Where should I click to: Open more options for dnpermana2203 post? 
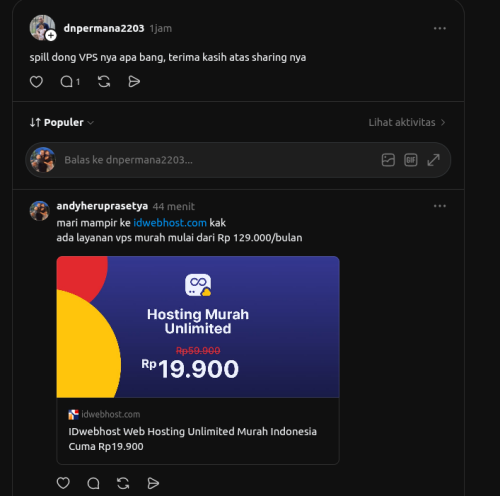tap(440, 29)
